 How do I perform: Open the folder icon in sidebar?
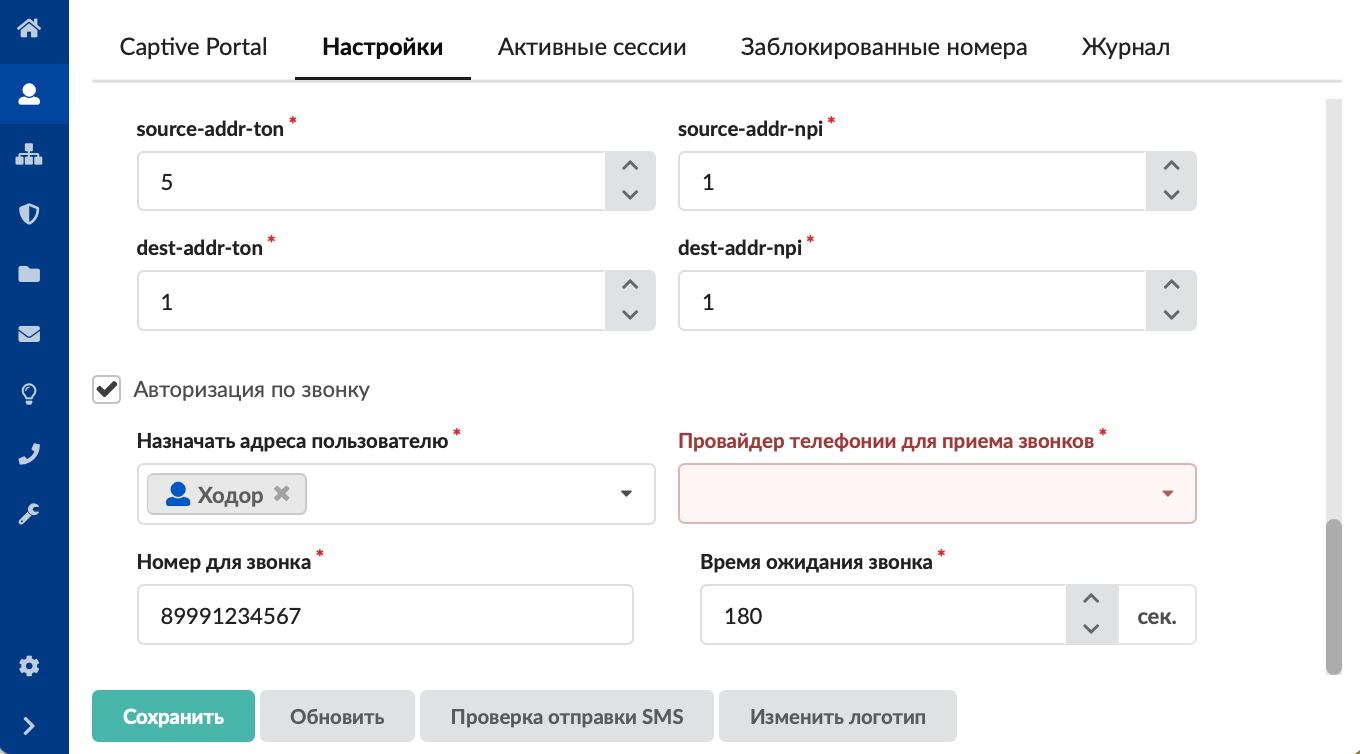pyautogui.click(x=29, y=274)
